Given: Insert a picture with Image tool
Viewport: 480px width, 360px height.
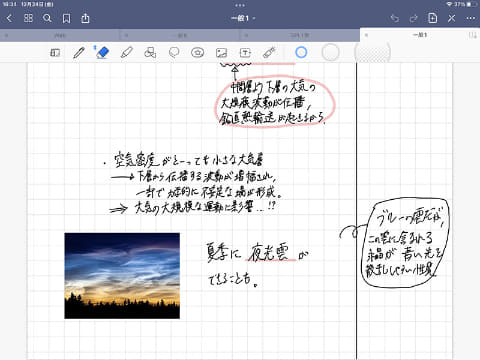Looking at the screenshot, I should pyautogui.click(x=221, y=53).
